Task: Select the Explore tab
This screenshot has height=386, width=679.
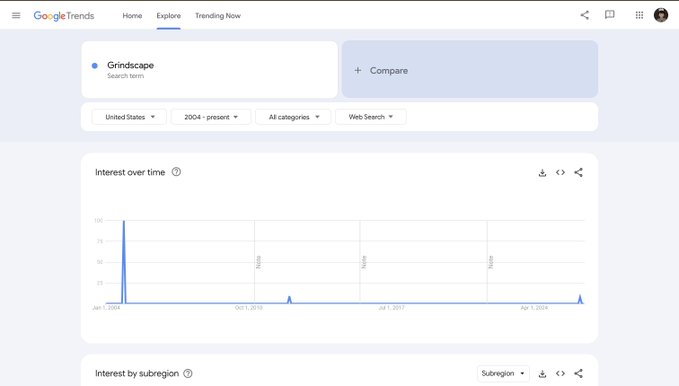Action: tap(168, 16)
